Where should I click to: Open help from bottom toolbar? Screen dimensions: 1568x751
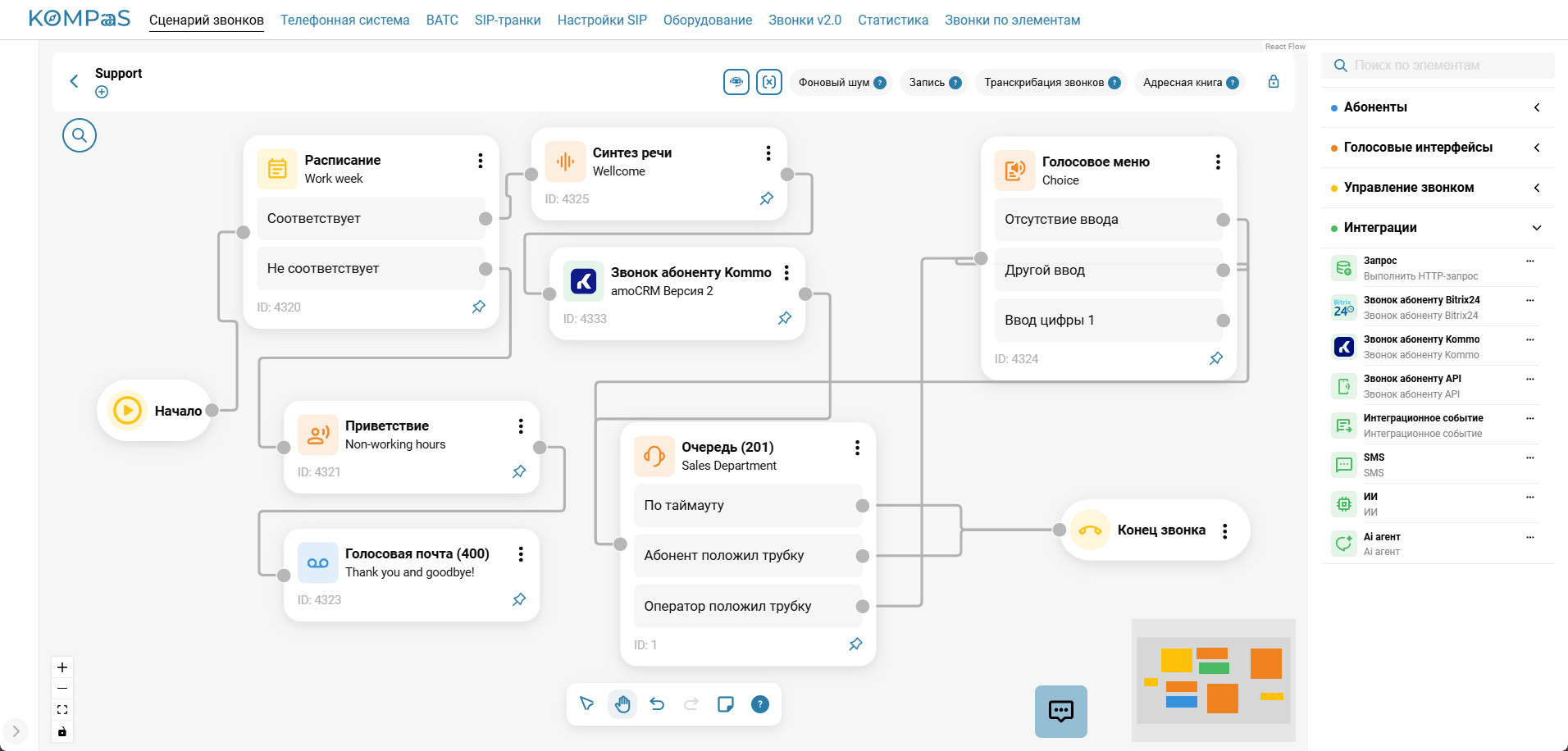pyautogui.click(x=760, y=704)
